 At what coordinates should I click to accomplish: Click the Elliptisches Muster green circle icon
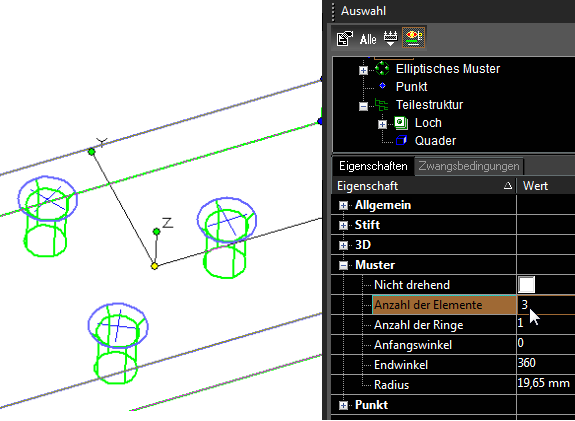[382, 69]
